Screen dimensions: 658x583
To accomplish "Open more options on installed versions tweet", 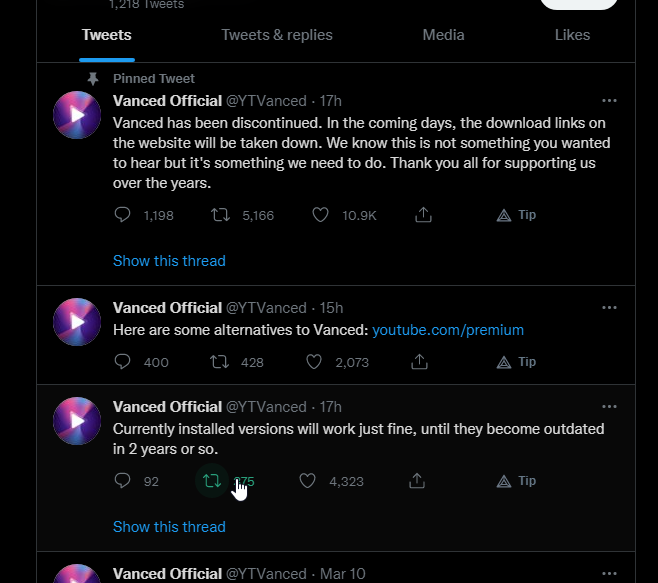I will pos(609,407).
